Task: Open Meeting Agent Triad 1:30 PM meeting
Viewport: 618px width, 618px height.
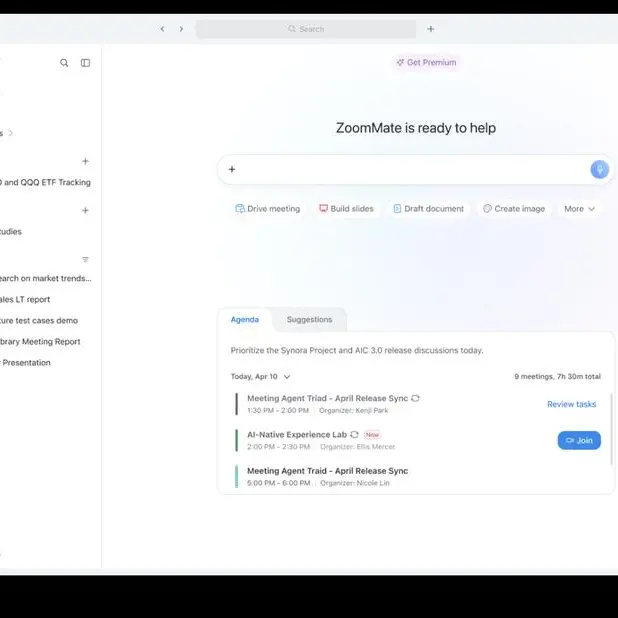Action: click(x=327, y=398)
